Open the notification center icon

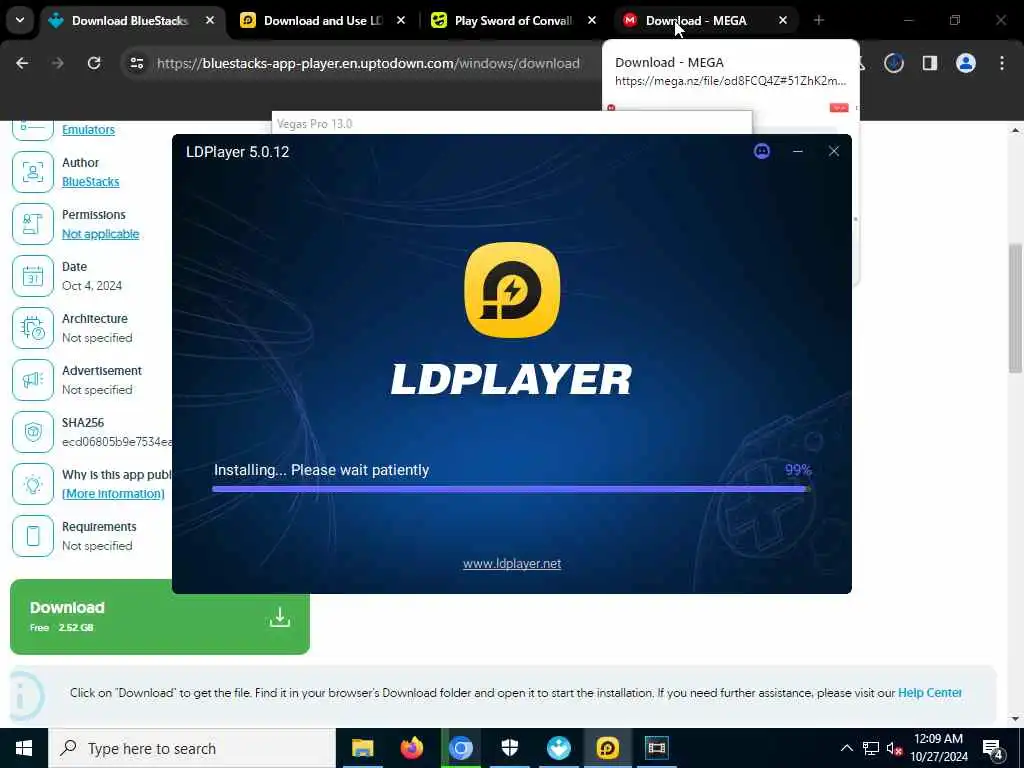[x=993, y=748]
